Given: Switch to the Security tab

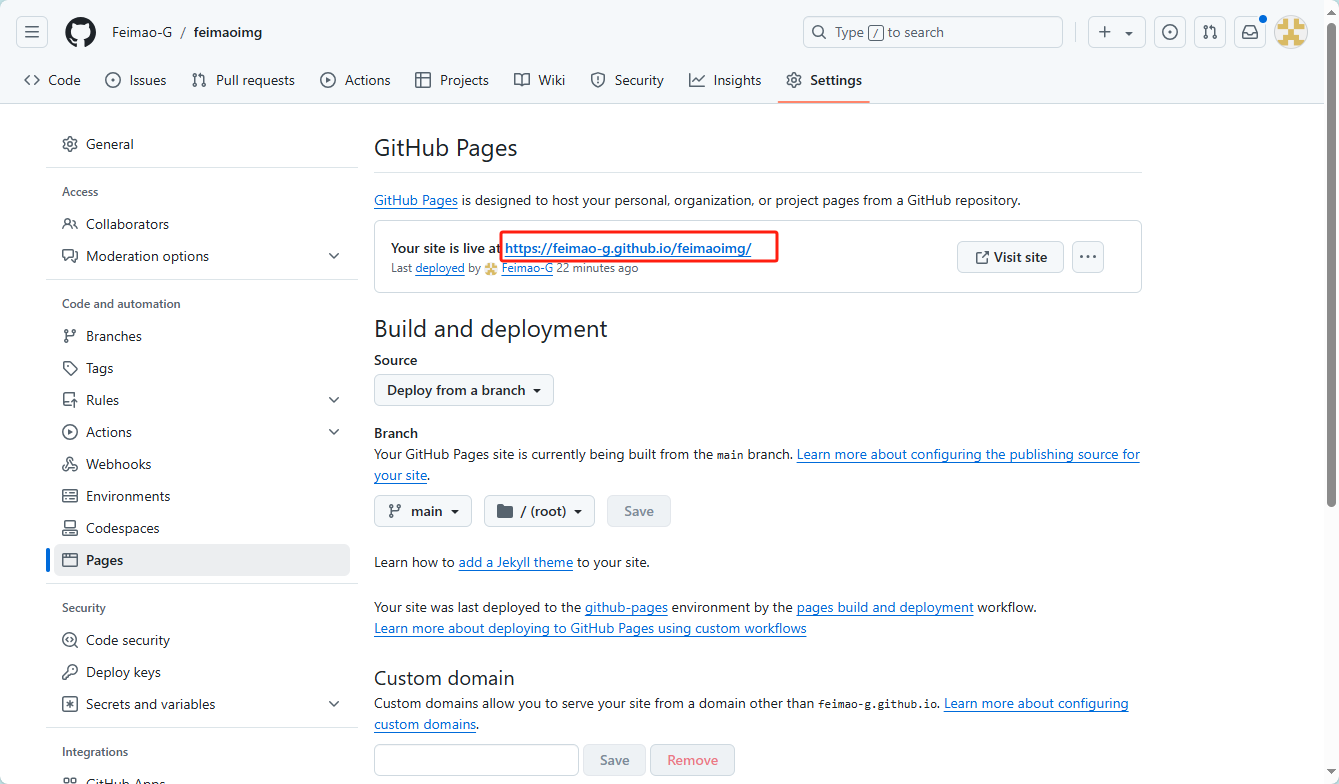Looking at the screenshot, I should coord(627,80).
